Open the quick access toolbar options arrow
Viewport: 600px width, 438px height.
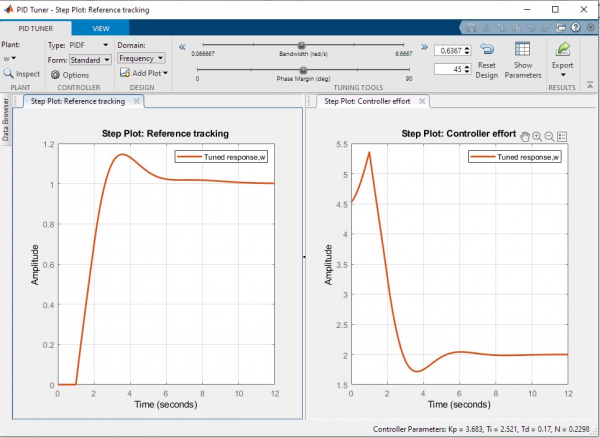pyautogui.click(x=591, y=27)
